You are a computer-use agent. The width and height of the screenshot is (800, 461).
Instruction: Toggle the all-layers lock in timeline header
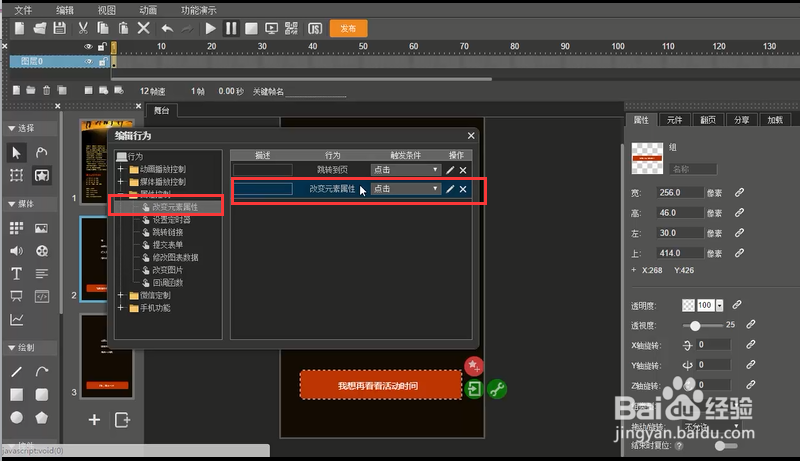[x=102, y=46]
